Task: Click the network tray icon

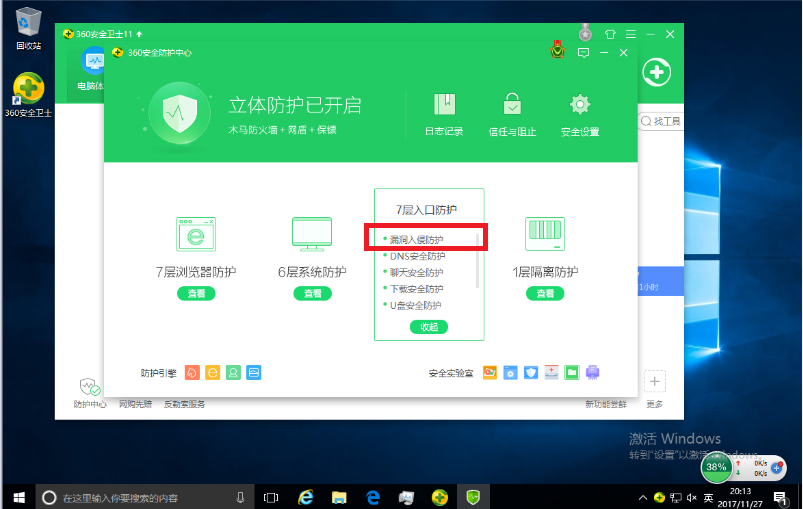Action: 676,497
